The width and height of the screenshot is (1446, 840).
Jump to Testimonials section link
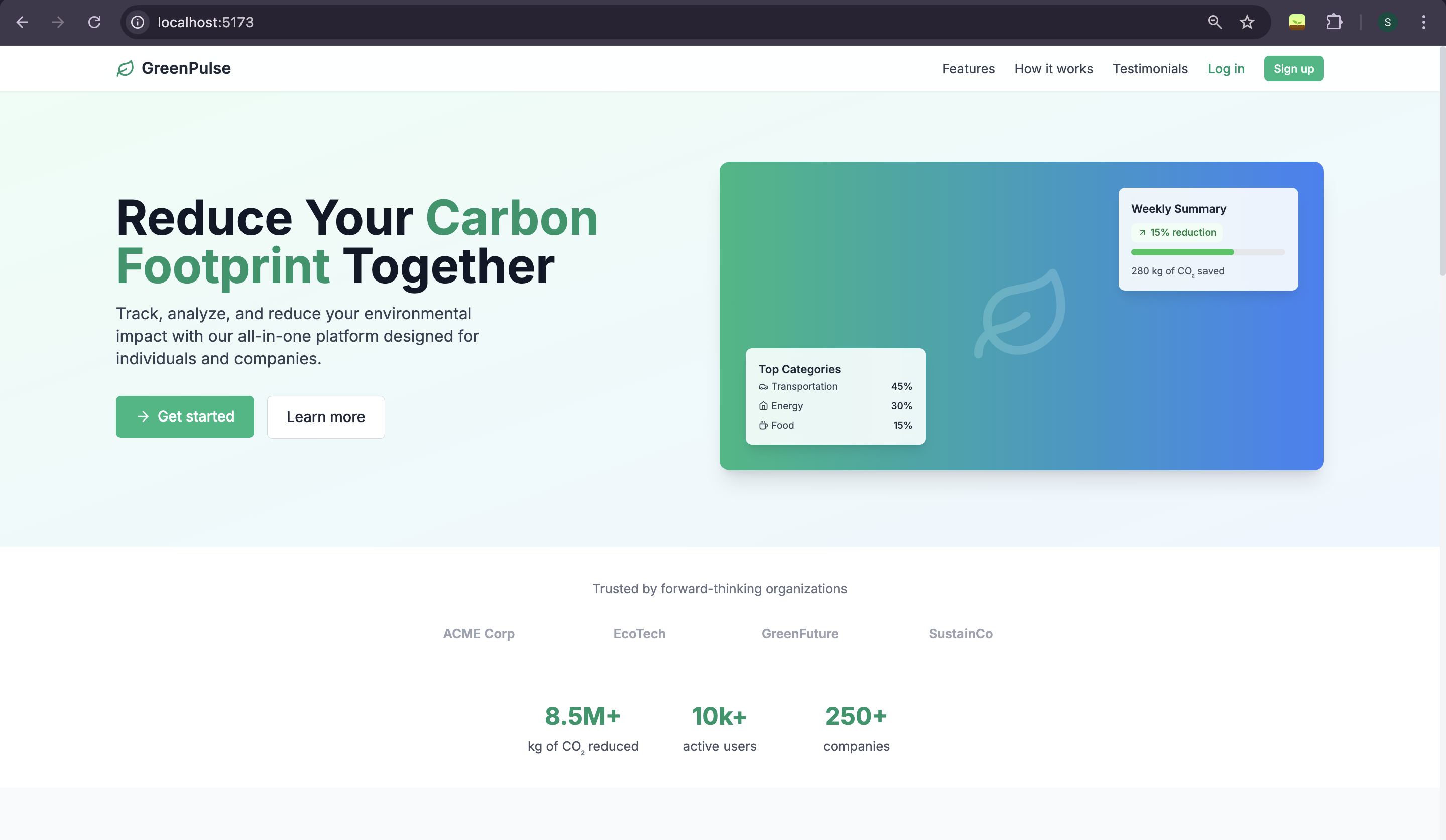[1149, 69]
